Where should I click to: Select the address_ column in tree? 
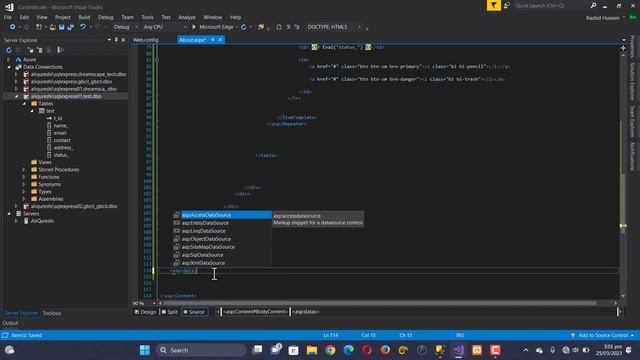point(63,148)
